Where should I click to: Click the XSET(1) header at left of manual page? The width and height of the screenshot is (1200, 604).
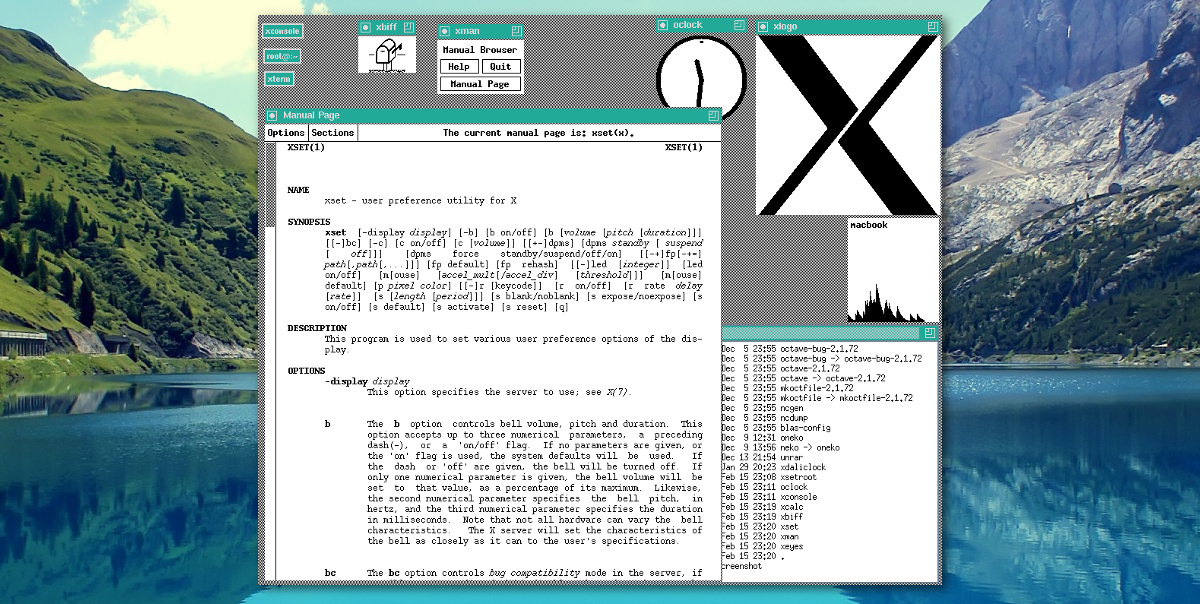(306, 147)
